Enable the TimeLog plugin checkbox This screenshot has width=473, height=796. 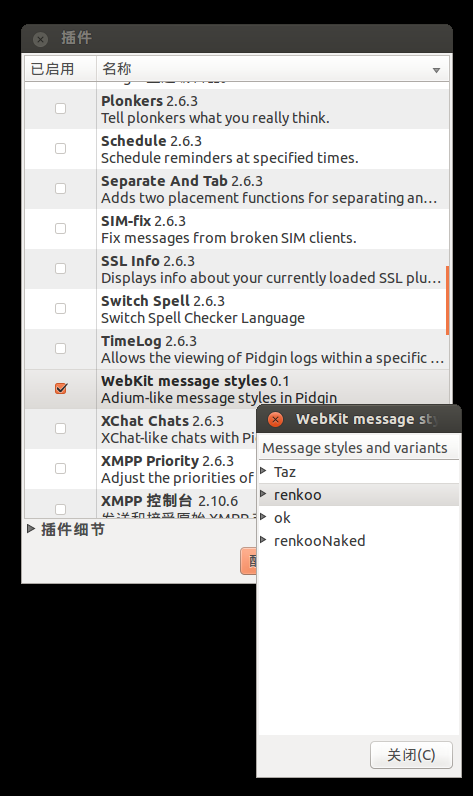[60, 349]
